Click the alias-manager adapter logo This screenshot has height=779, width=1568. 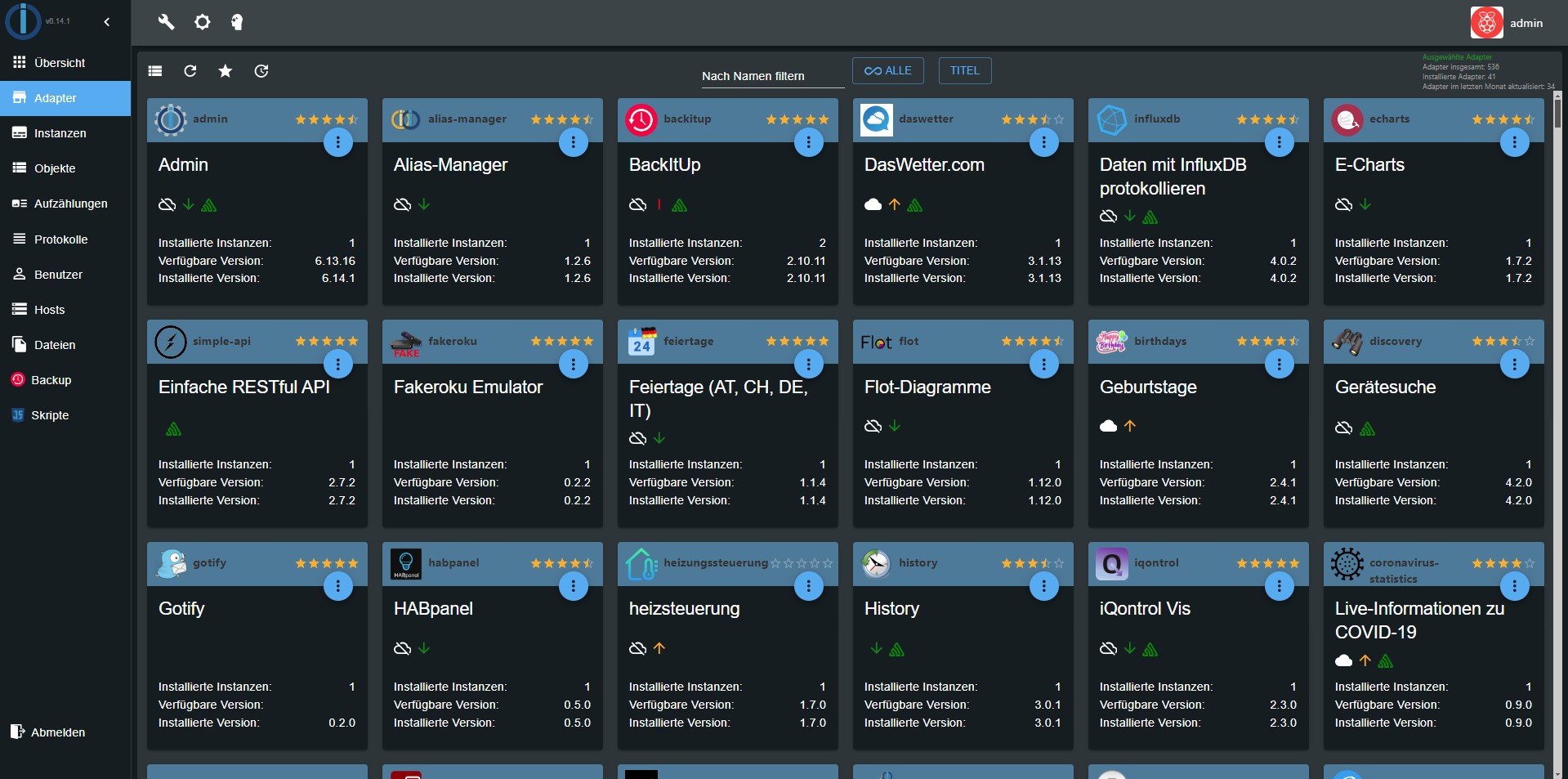(406, 120)
